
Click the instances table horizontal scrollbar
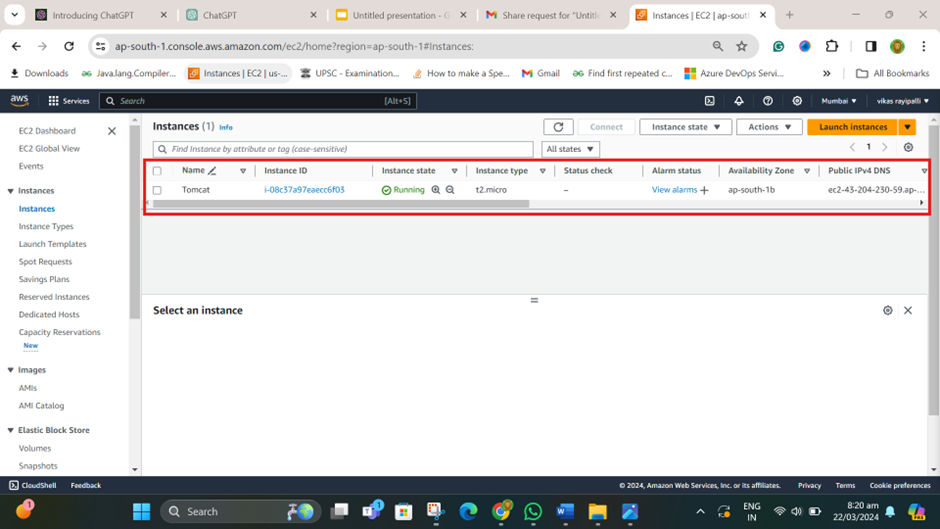(341, 203)
